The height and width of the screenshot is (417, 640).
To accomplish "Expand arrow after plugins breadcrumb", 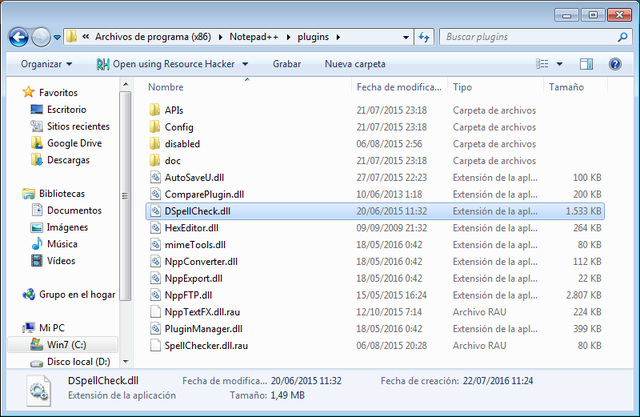I will coord(338,38).
